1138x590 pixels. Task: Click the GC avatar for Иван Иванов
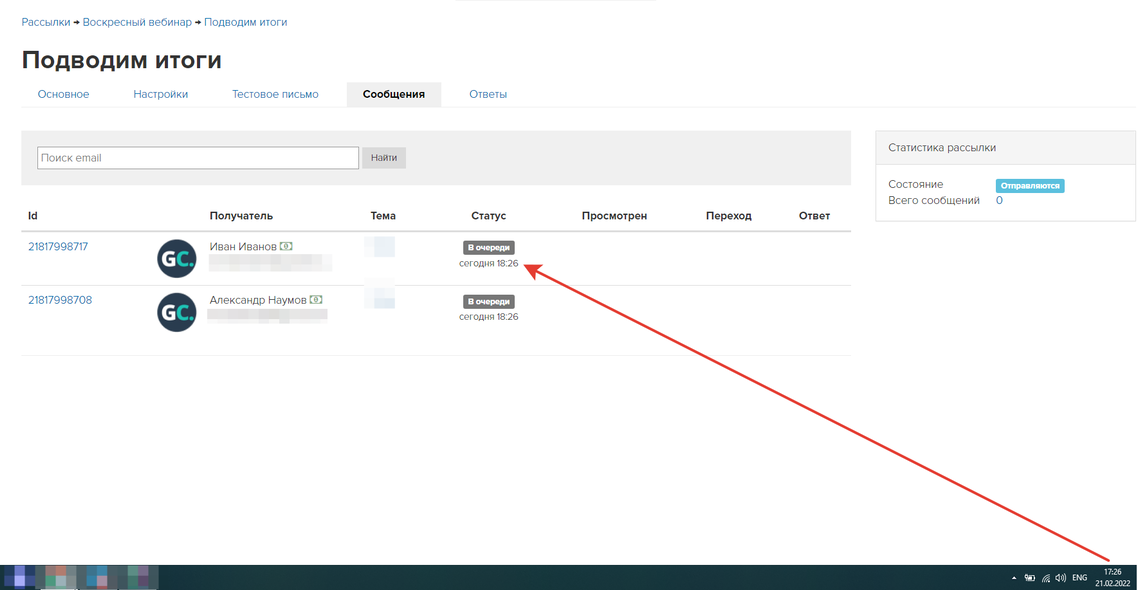click(x=177, y=259)
